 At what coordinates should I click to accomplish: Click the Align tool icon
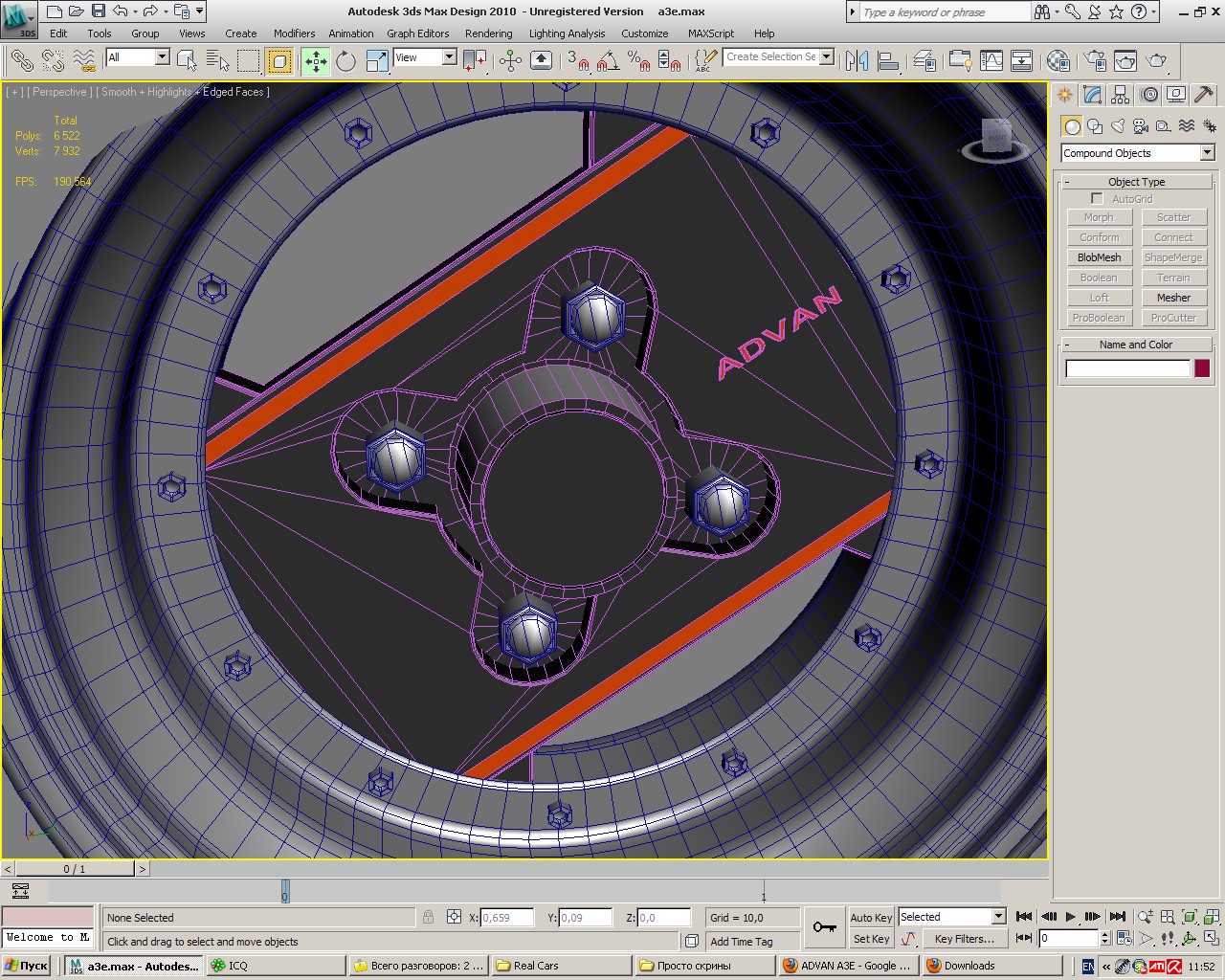click(x=888, y=61)
